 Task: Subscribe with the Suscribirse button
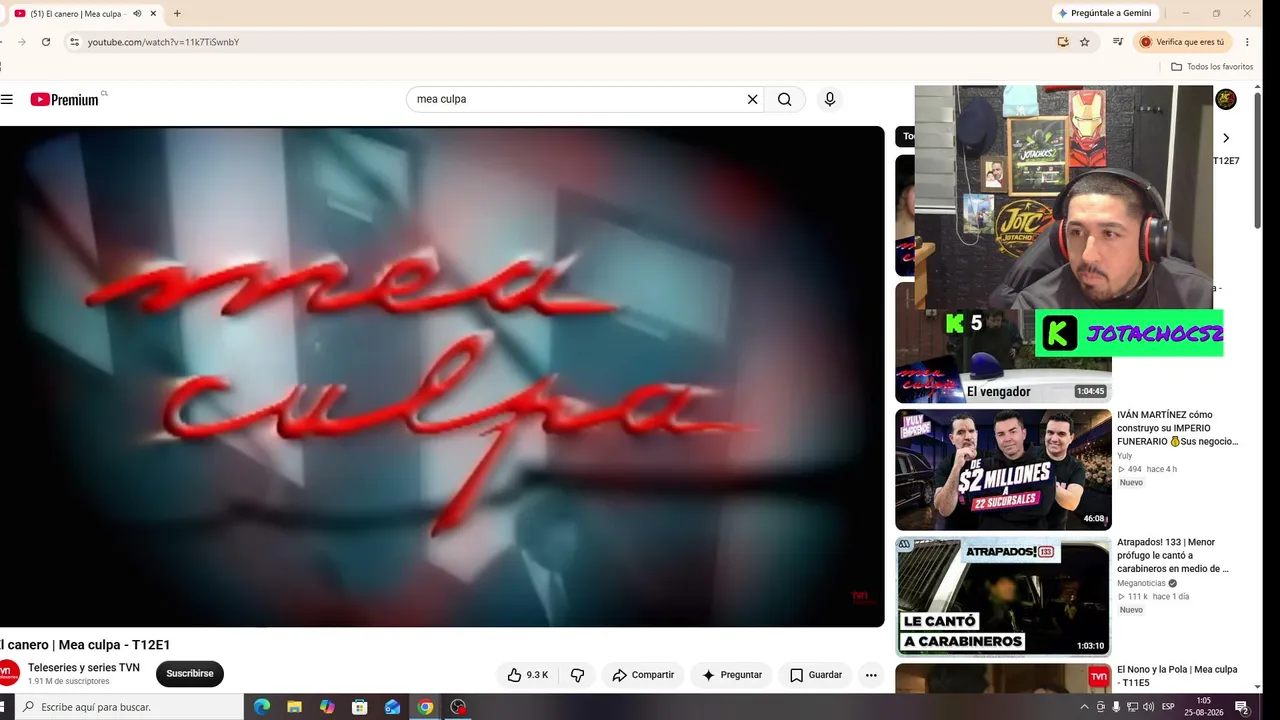(190, 674)
